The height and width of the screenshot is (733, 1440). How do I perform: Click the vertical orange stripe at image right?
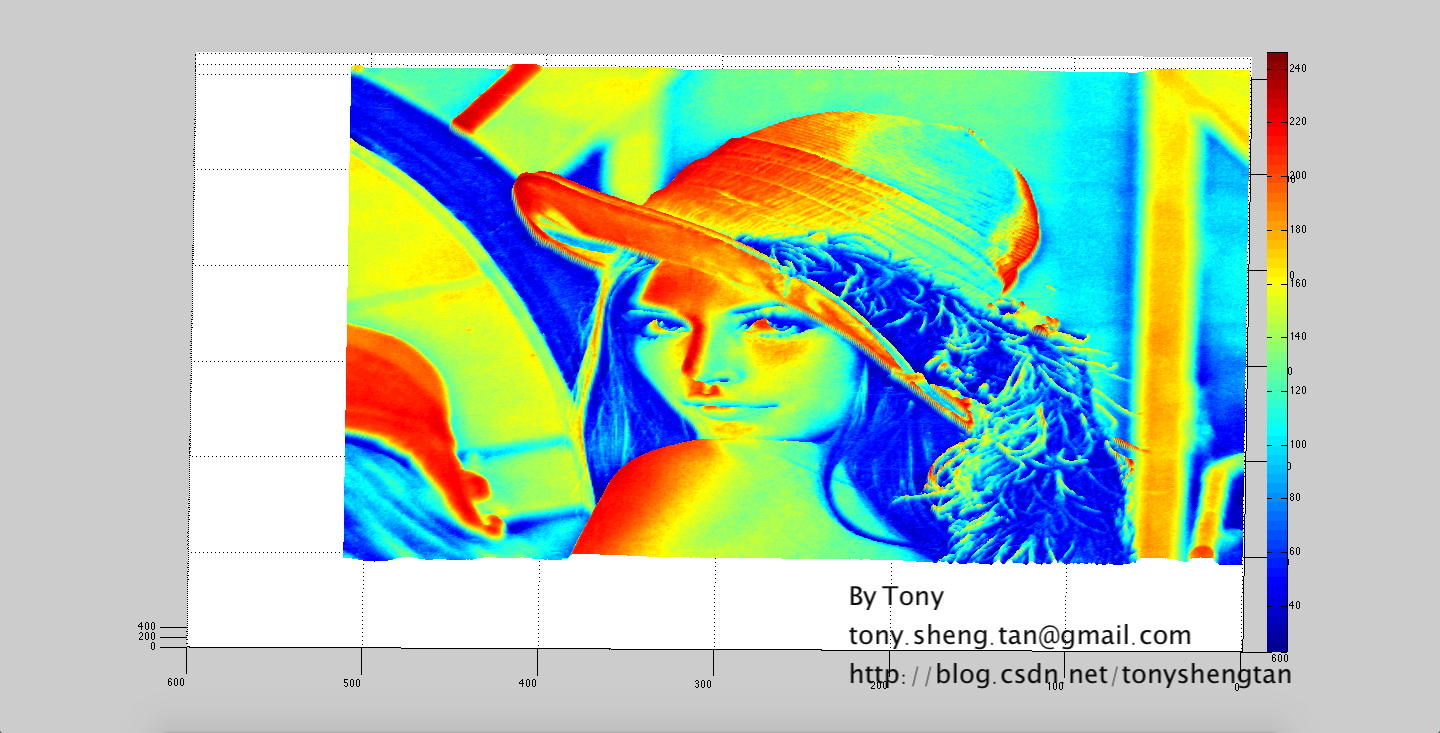[x=1165, y=300]
